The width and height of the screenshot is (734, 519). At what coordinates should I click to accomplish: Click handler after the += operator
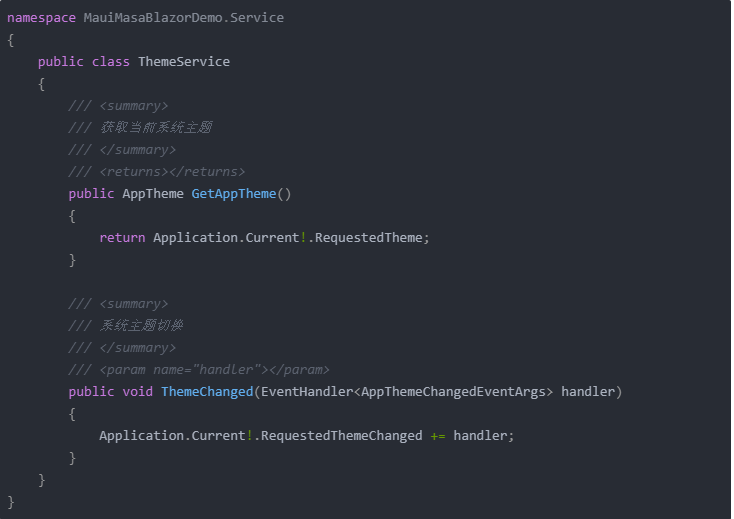[x=480, y=436]
